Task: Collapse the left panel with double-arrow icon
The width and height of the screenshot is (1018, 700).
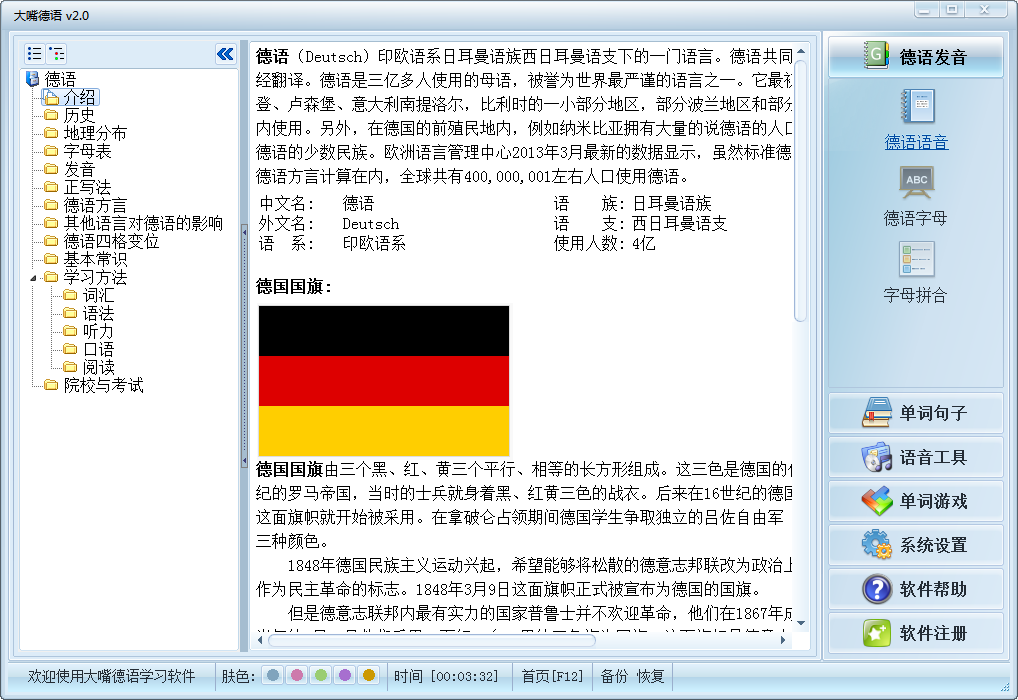Action: tap(225, 54)
